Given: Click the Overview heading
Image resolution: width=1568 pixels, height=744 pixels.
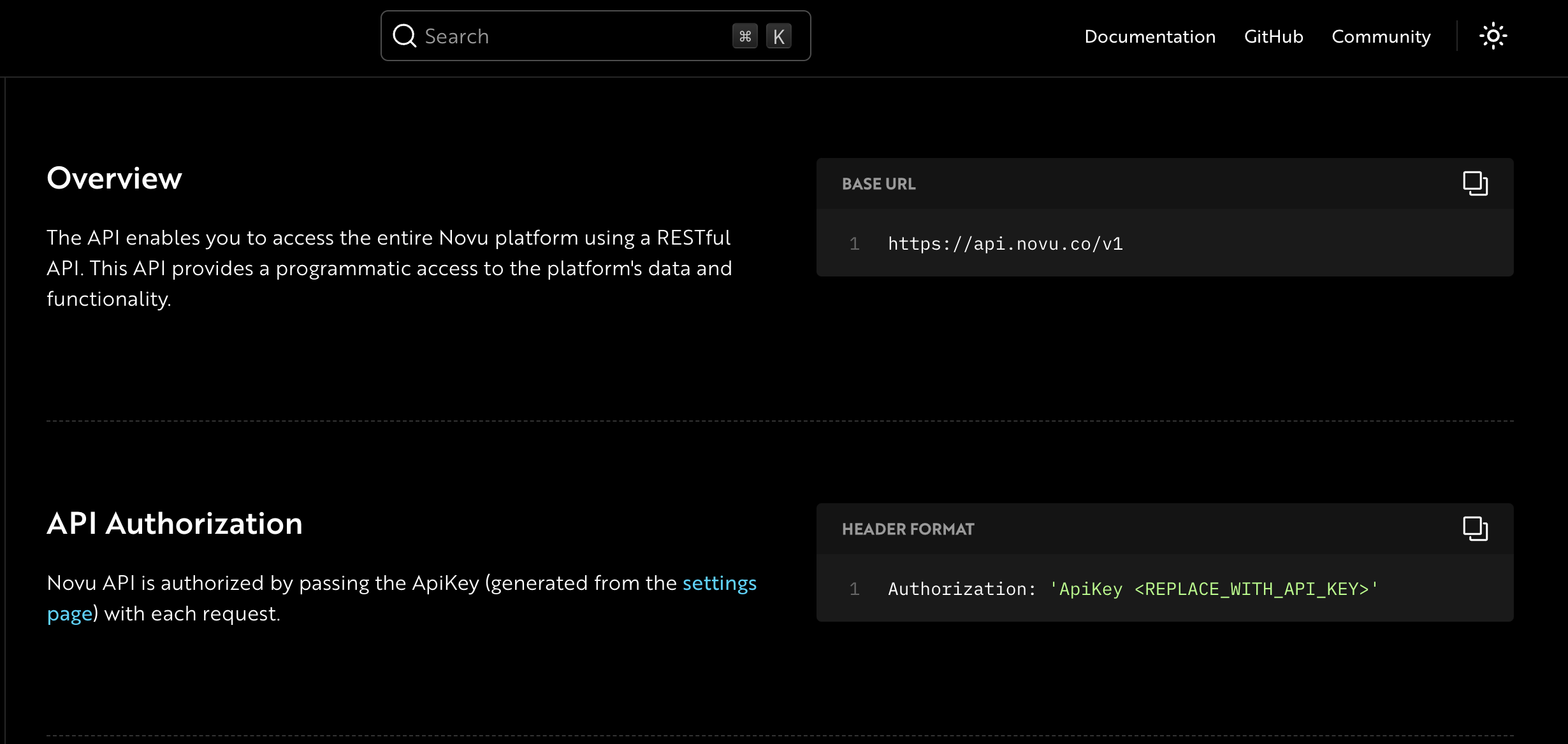Looking at the screenshot, I should (115, 178).
